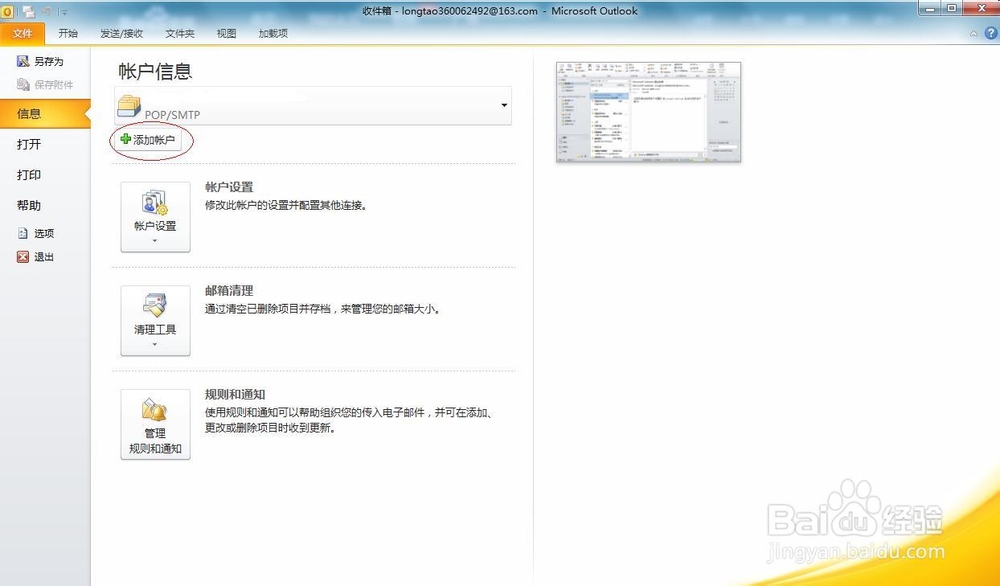Click the window title showing longtao360062492@163.com
The height and width of the screenshot is (586, 1000).
click(500, 11)
